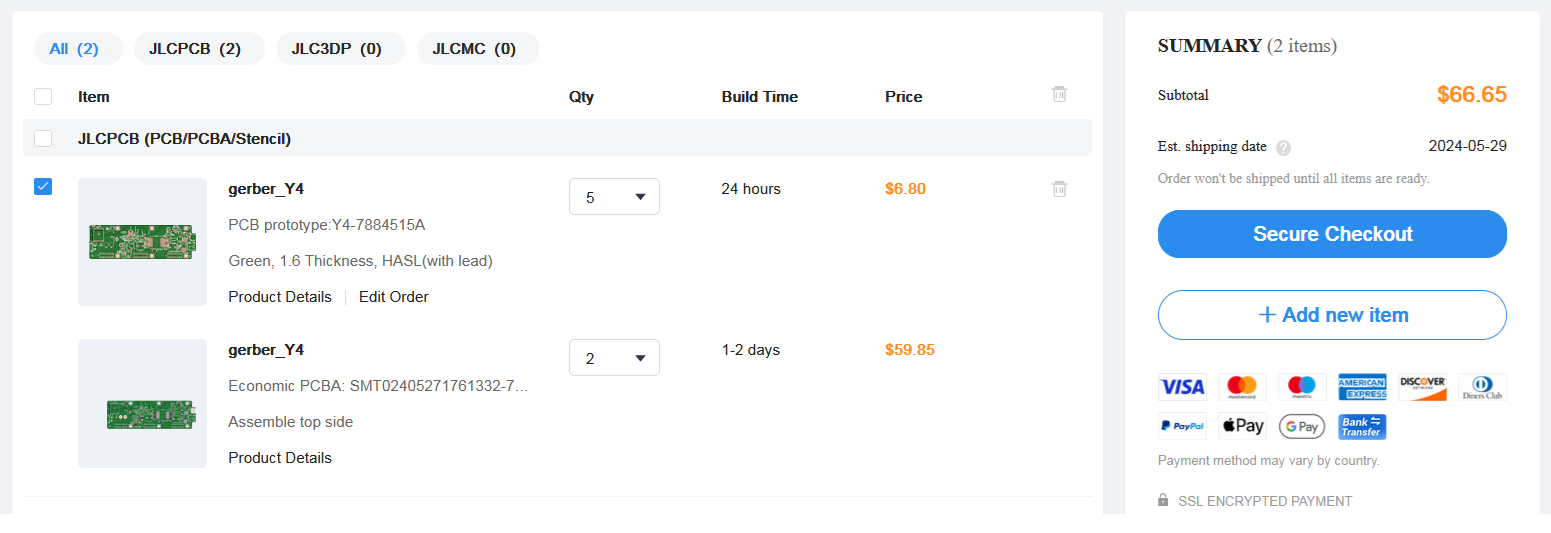Select the VISA payment logo
The height and width of the screenshot is (533, 1551).
point(1182,387)
